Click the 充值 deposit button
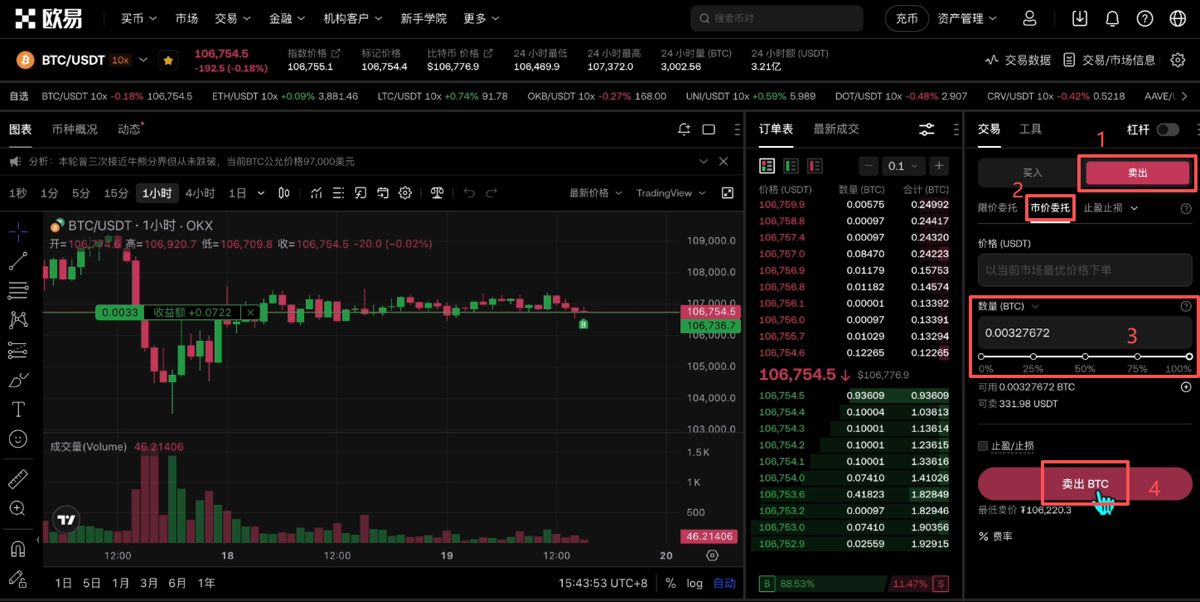Image resolution: width=1200 pixels, height=602 pixels. 906,18
